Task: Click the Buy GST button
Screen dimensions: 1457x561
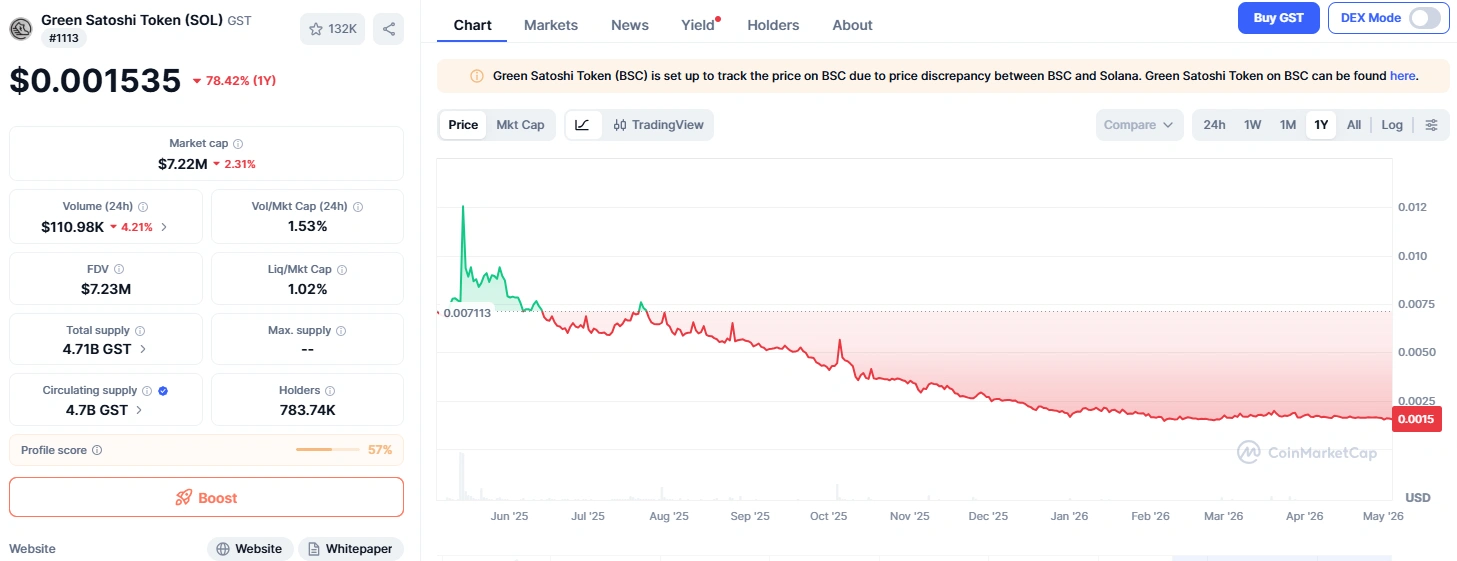Action: [1278, 18]
